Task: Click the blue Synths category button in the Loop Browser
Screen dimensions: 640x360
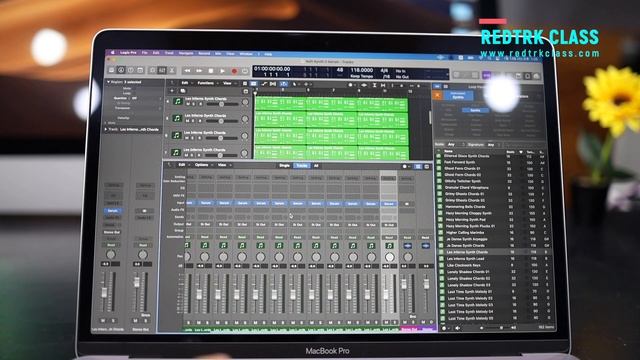Action: click(x=475, y=110)
